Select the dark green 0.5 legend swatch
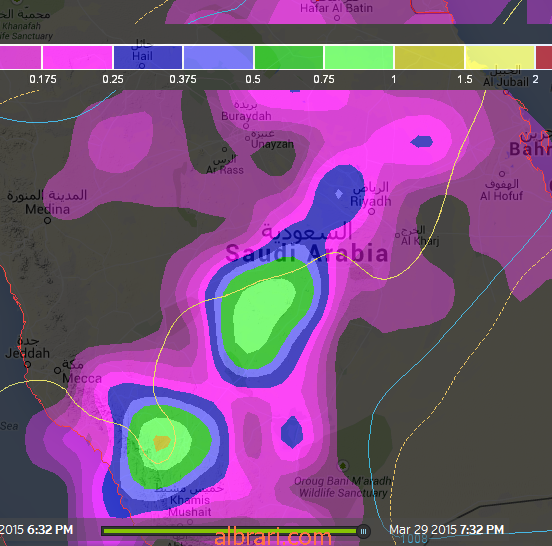552x546 pixels. 289,57
